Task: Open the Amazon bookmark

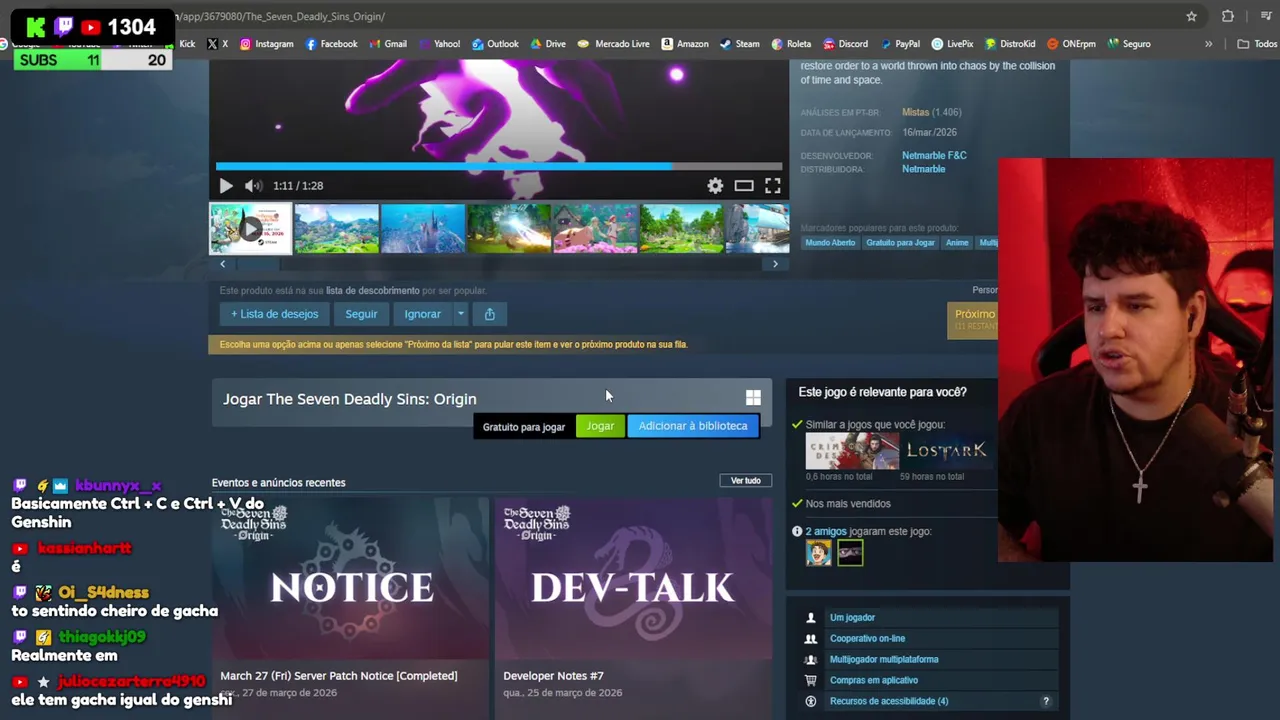Action: pos(684,44)
